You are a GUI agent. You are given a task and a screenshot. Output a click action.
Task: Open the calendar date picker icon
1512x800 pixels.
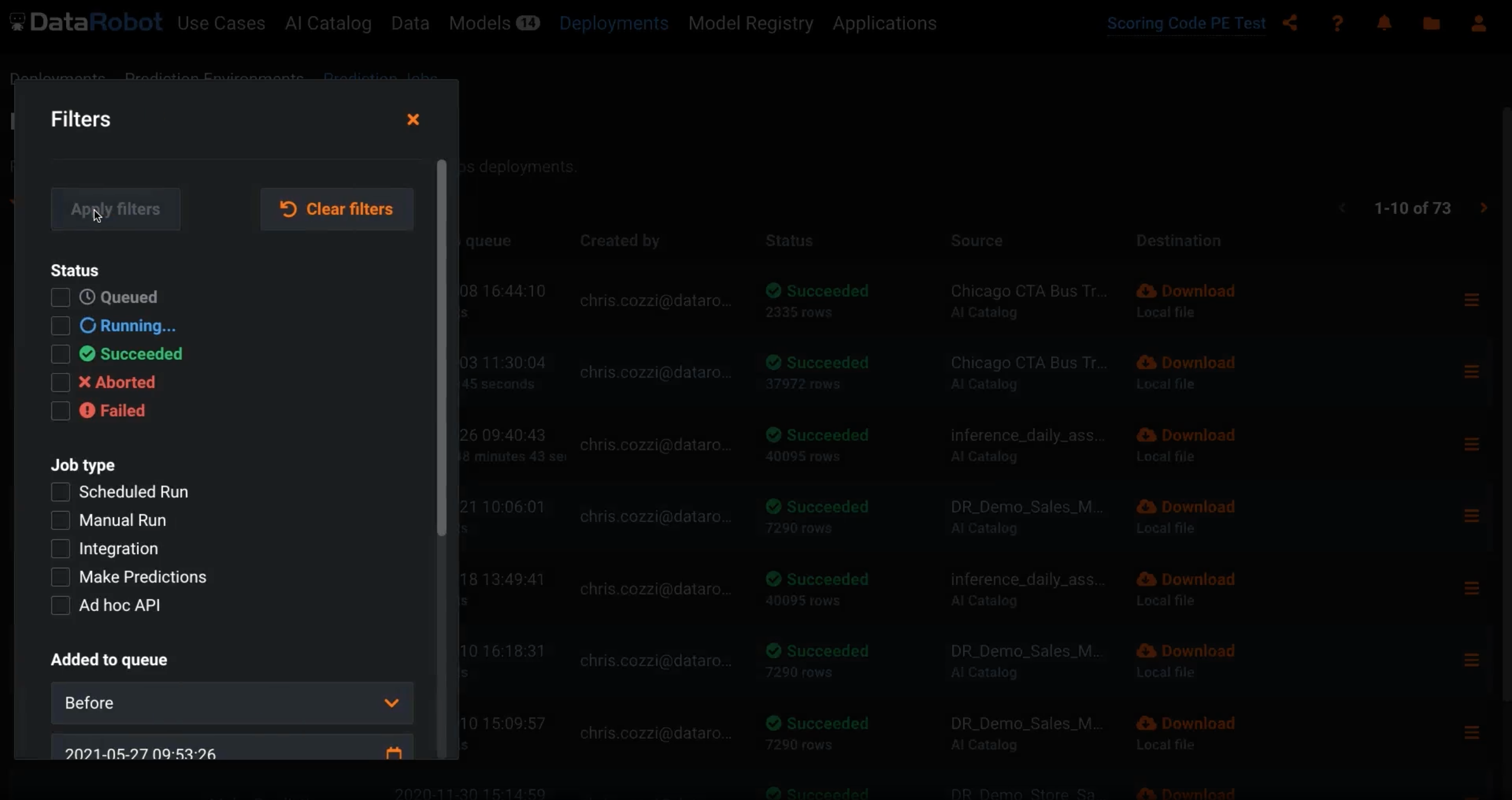393,753
